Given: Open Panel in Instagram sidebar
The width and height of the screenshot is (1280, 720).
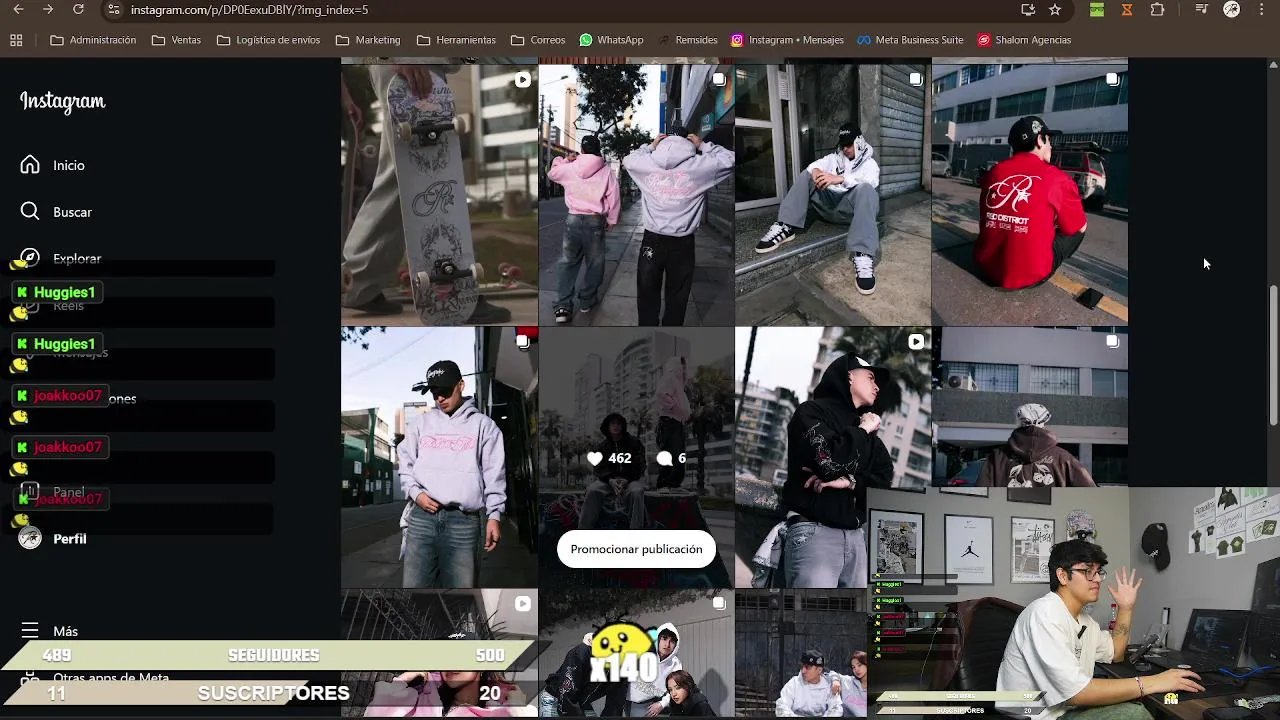Looking at the screenshot, I should coord(69,492).
